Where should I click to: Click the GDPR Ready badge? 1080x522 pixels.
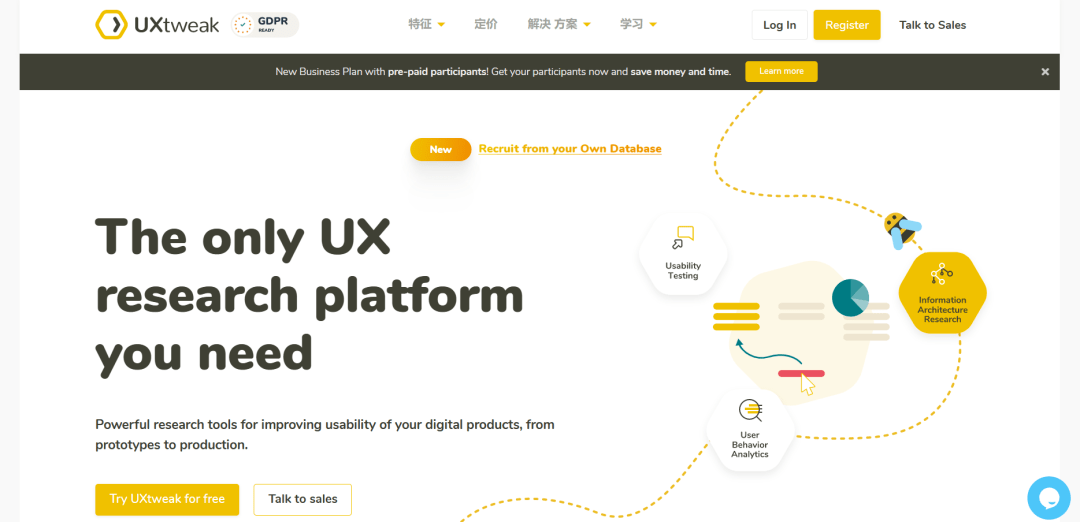click(x=265, y=25)
